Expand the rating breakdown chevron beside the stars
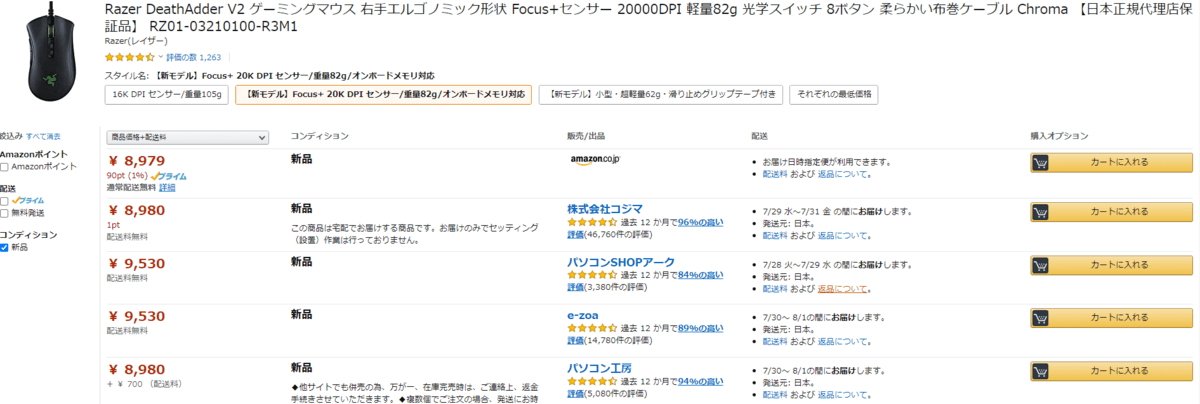This screenshot has width=1200, height=404. 160,58
